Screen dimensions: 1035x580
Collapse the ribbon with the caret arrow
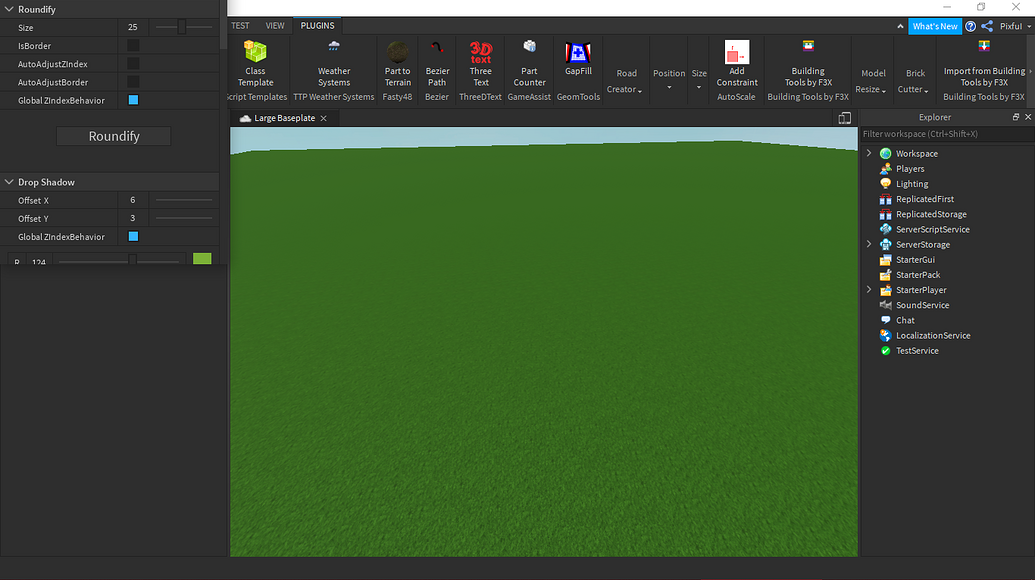point(900,26)
